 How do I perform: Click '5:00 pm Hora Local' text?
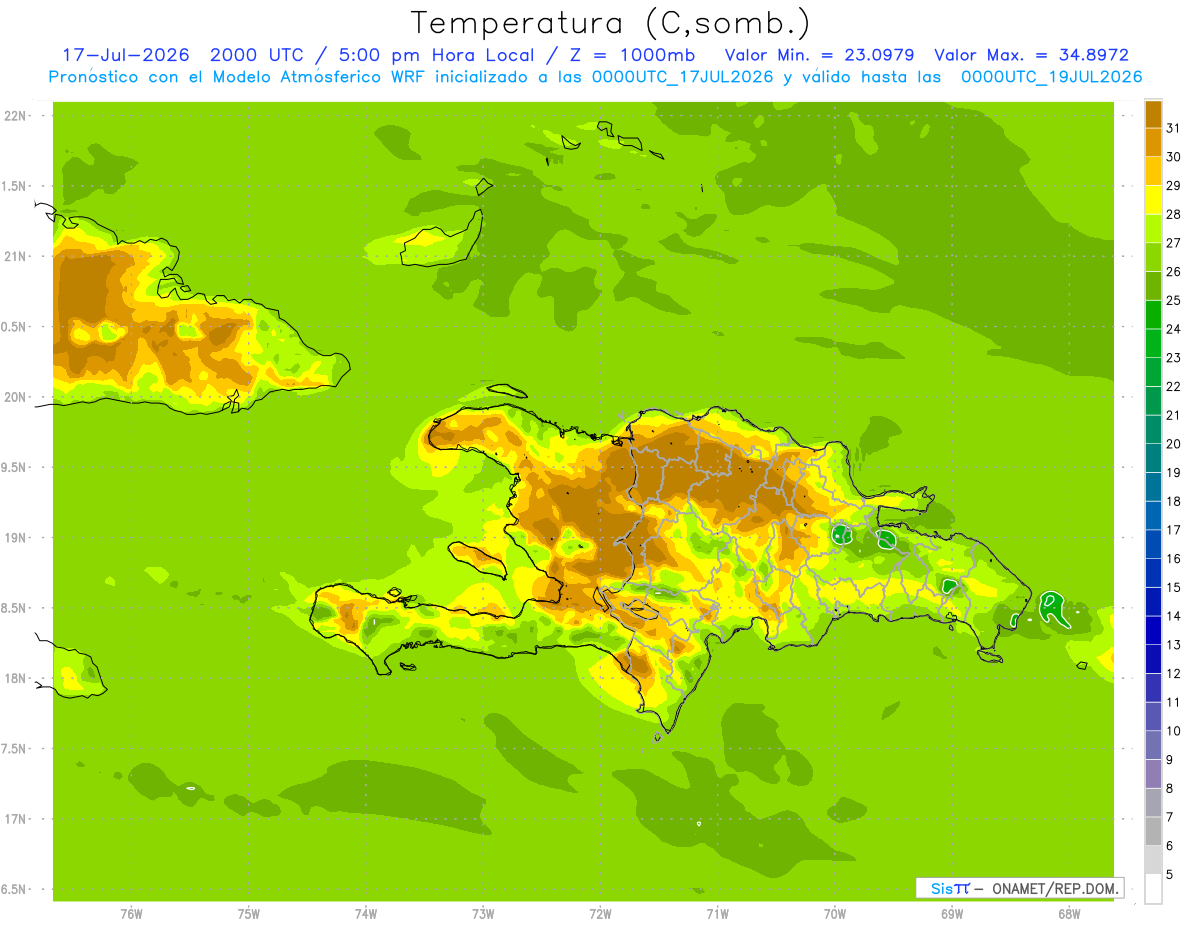tap(436, 55)
